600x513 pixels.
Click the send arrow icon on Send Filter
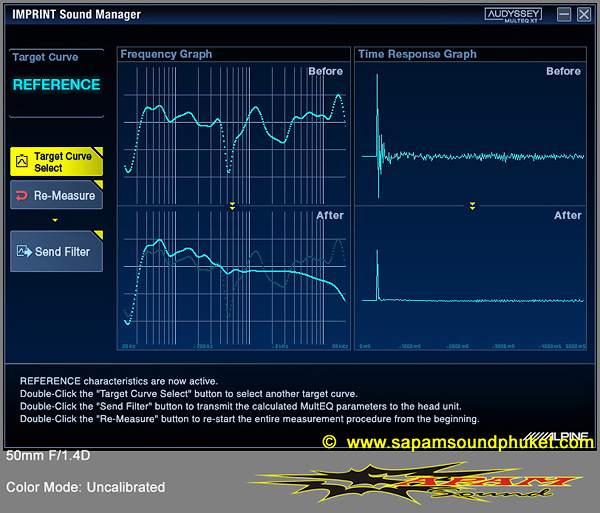pyautogui.click(x=24, y=251)
